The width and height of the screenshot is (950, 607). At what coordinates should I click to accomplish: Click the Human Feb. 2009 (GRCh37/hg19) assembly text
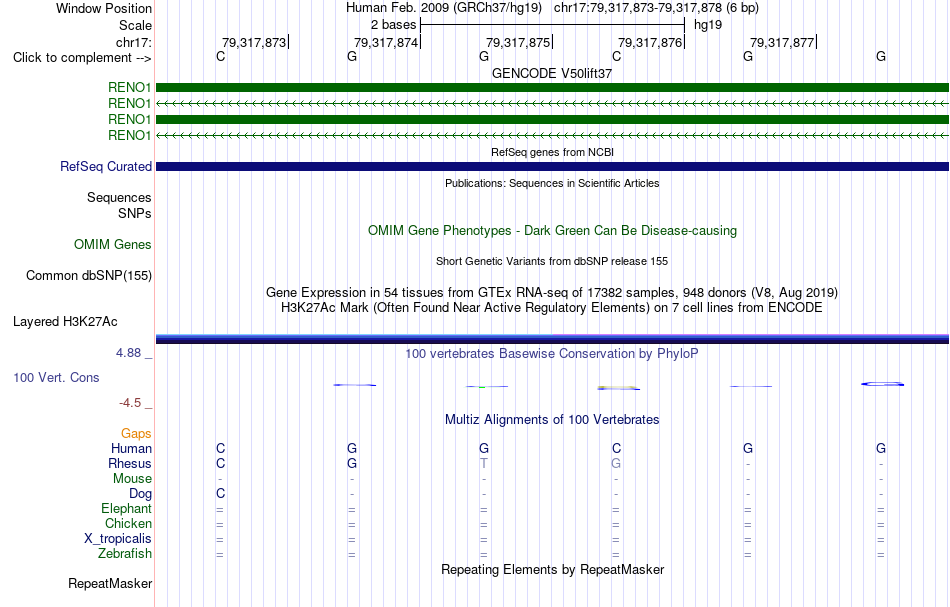point(445,8)
